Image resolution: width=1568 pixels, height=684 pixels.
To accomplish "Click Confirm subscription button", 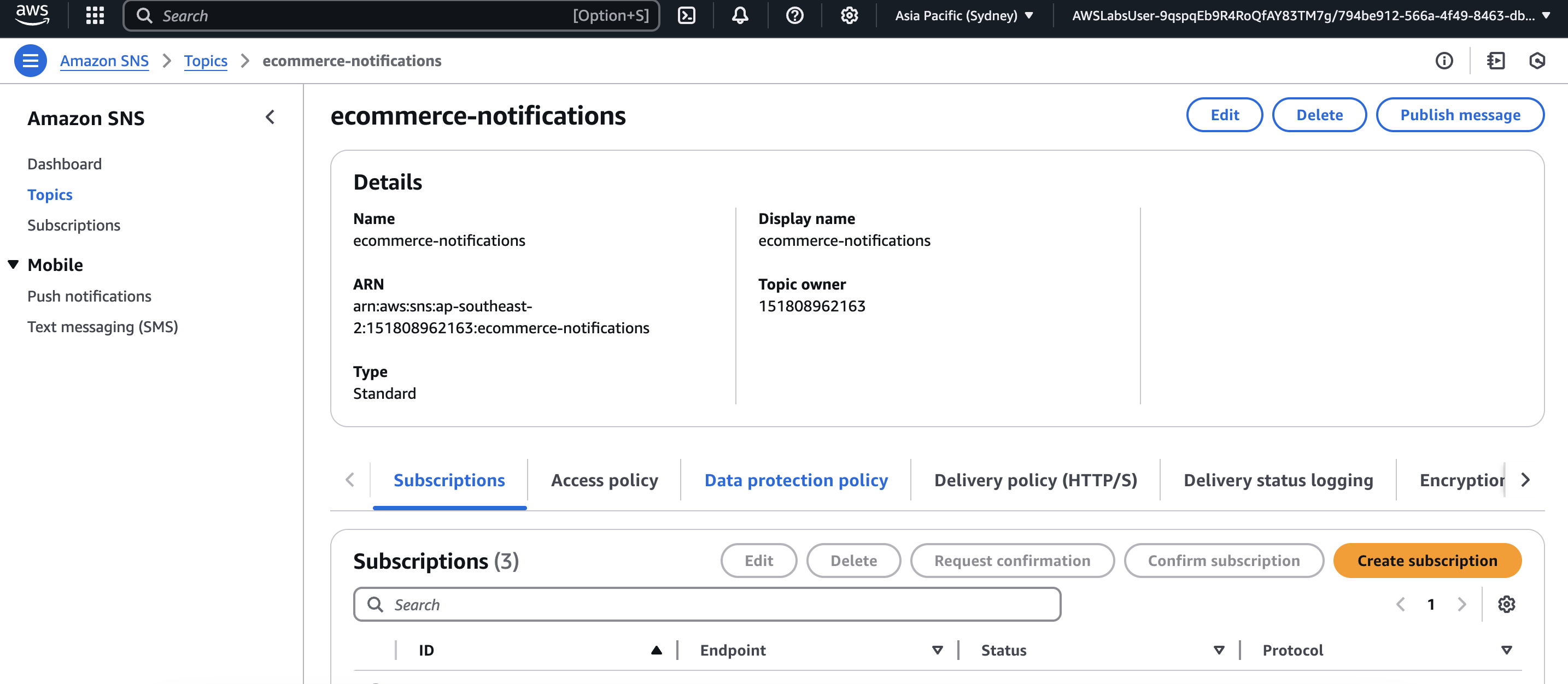I will pos(1224,561).
